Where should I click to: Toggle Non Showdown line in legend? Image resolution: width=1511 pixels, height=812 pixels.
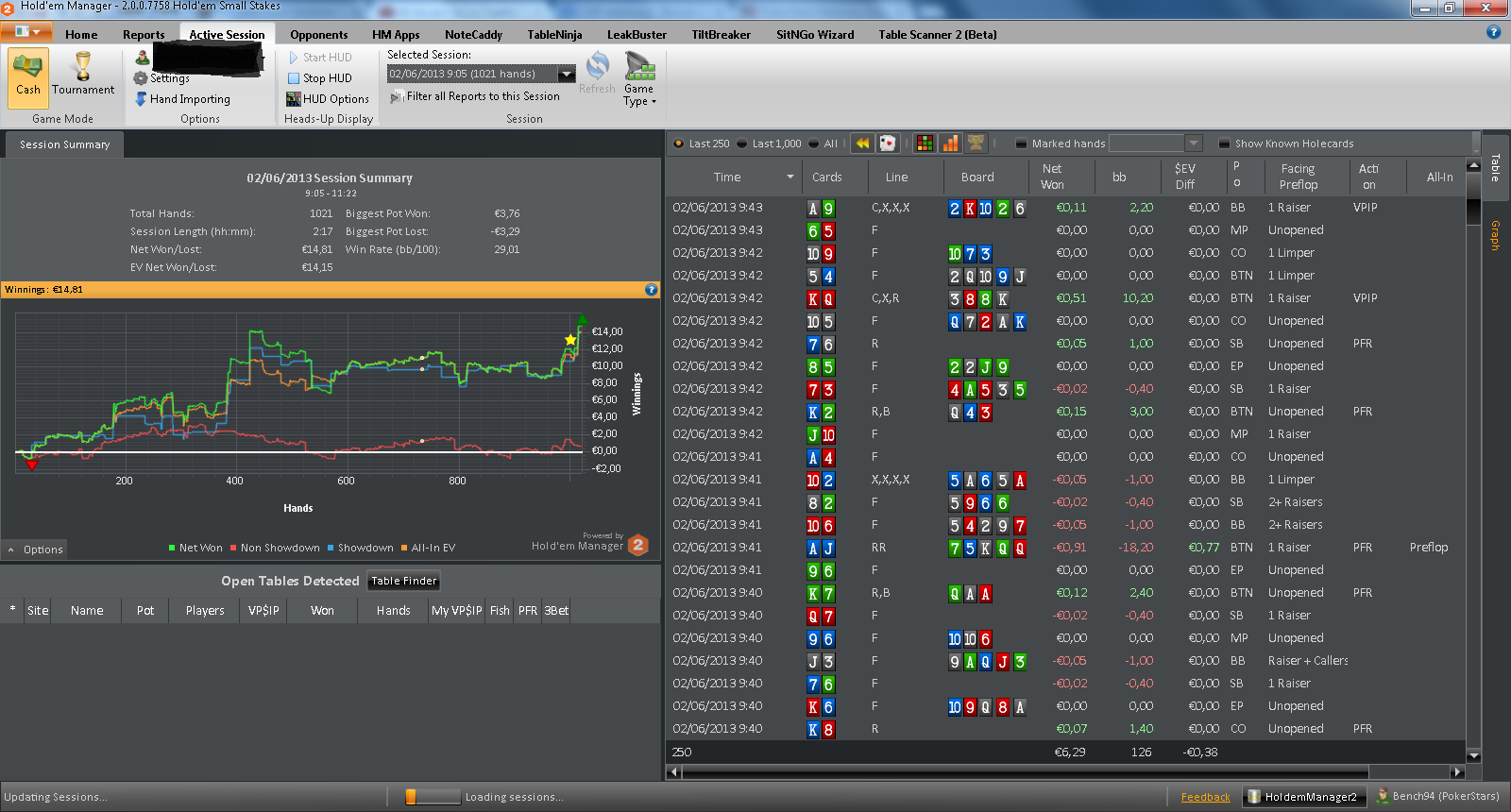click(275, 548)
